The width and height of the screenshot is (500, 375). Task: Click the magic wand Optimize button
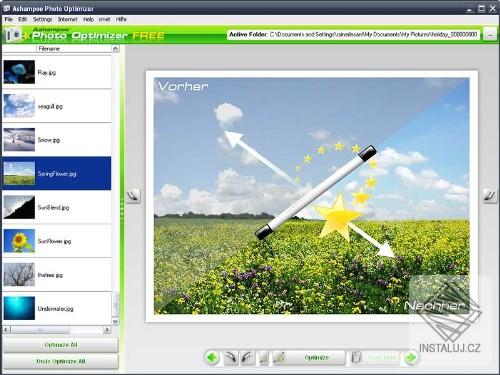point(309,358)
